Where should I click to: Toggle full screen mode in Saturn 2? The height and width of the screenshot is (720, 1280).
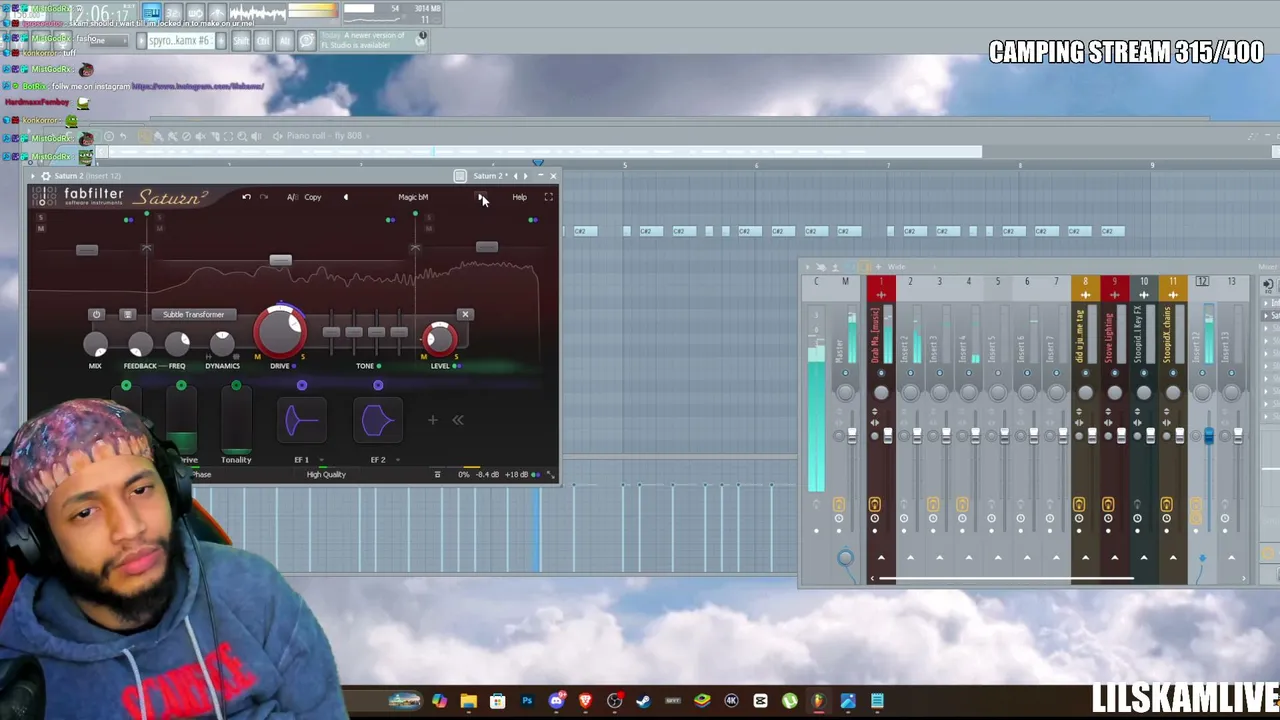click(x=548, y=197)
